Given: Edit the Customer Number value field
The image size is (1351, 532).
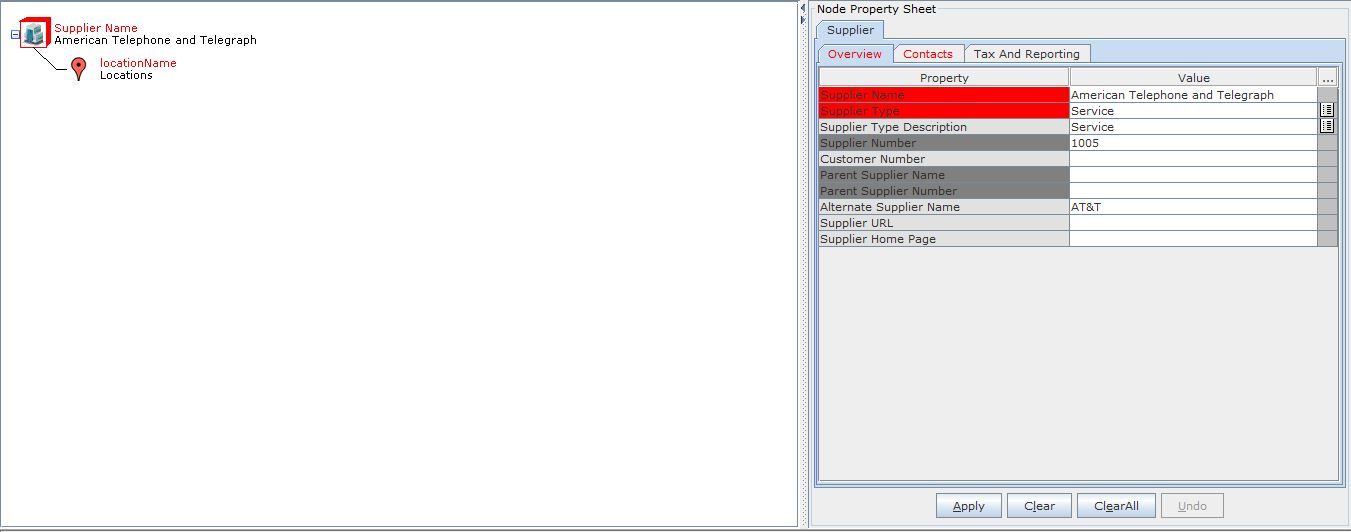Looking at the screenshot, I should pyautogui.click(x=1193, y=159).
